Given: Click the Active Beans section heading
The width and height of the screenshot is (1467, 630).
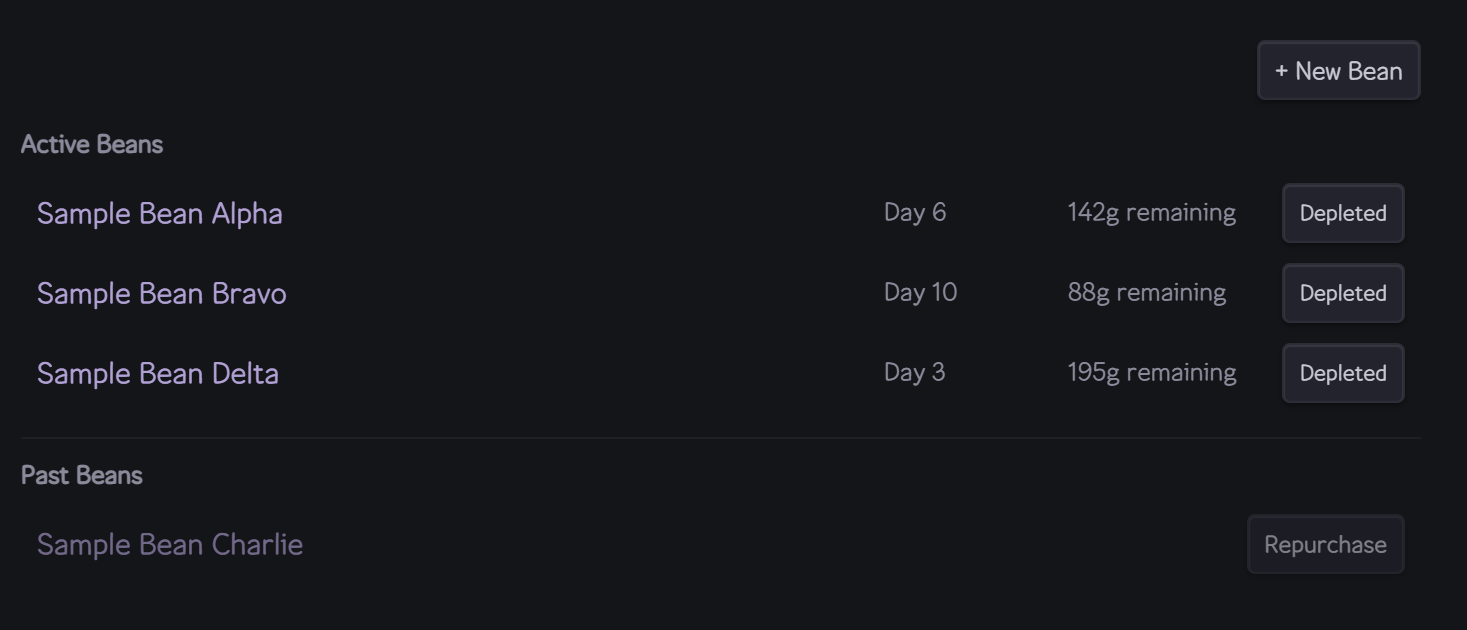Looking at the screenshot, I should click(92, 145).
